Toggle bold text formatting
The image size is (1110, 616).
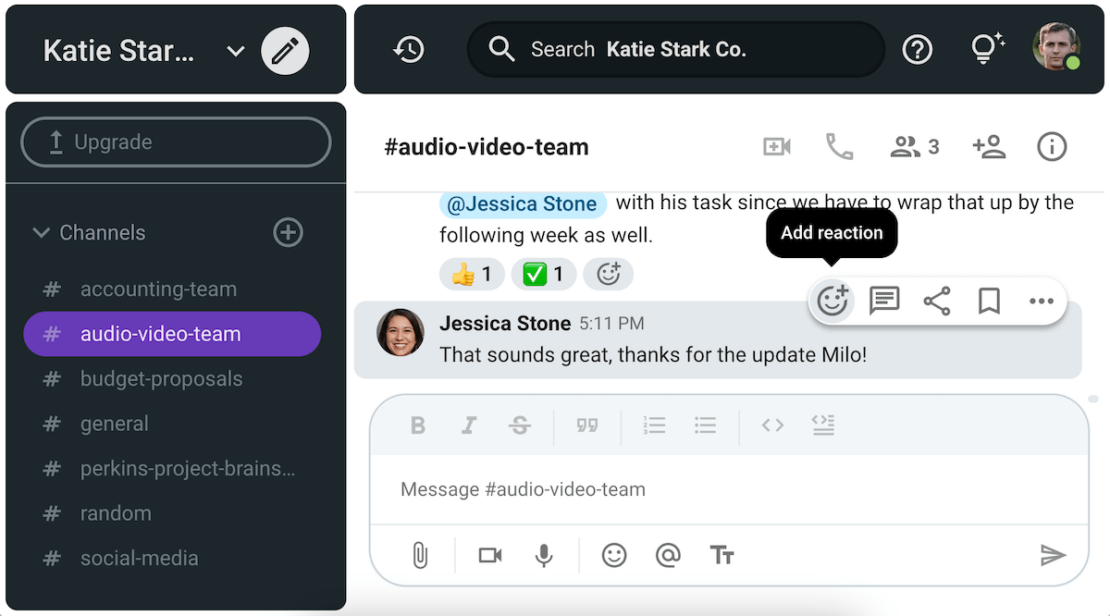coord(418,426)
